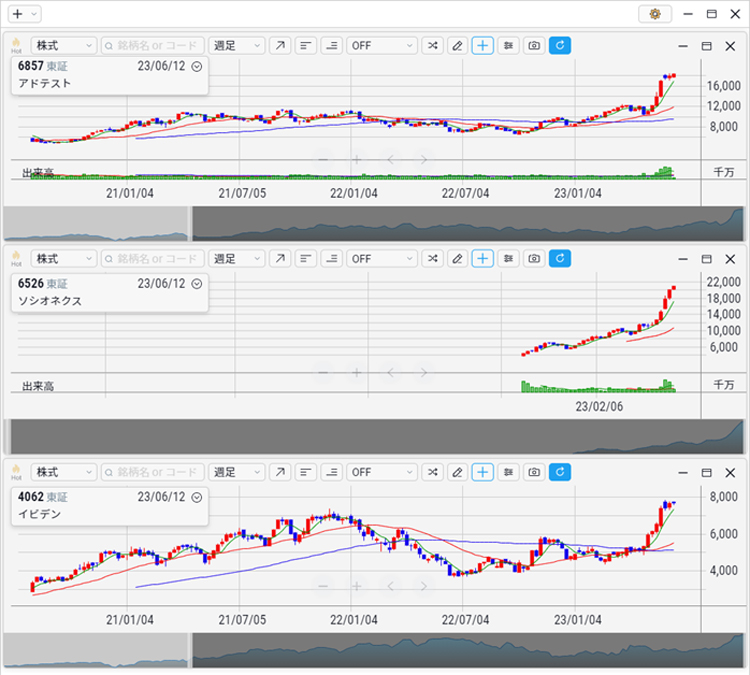Toggle crosshair cursor in the Ibiden chart
The height and width of the screenshot is (675, 750).
pos(483,472)
